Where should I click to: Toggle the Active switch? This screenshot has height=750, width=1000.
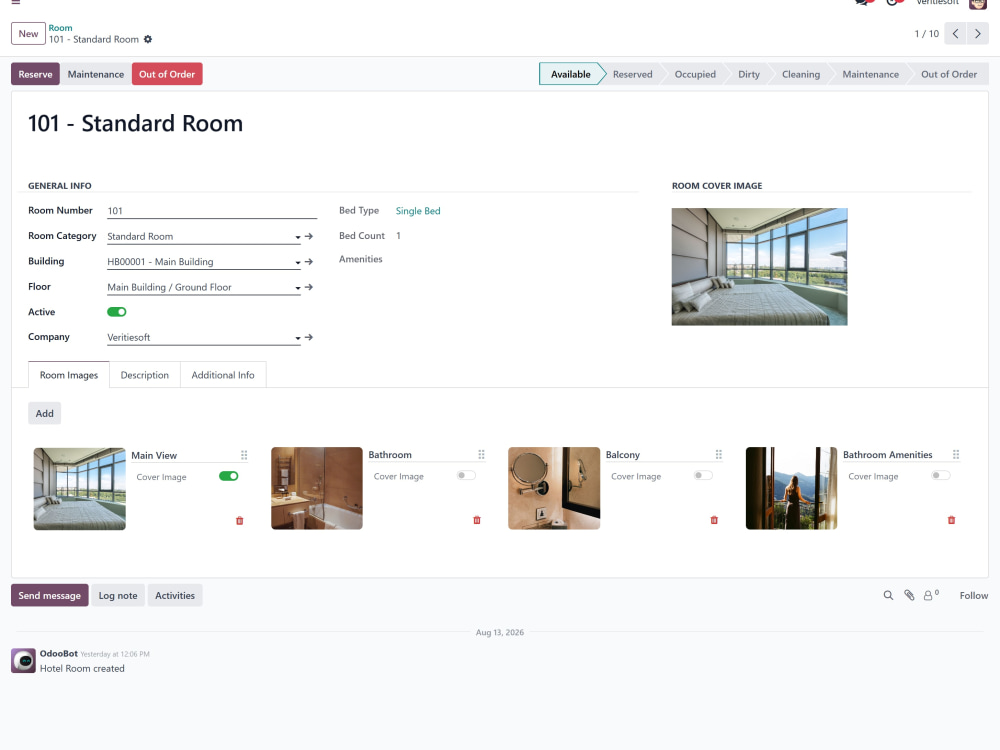[117, 312]
